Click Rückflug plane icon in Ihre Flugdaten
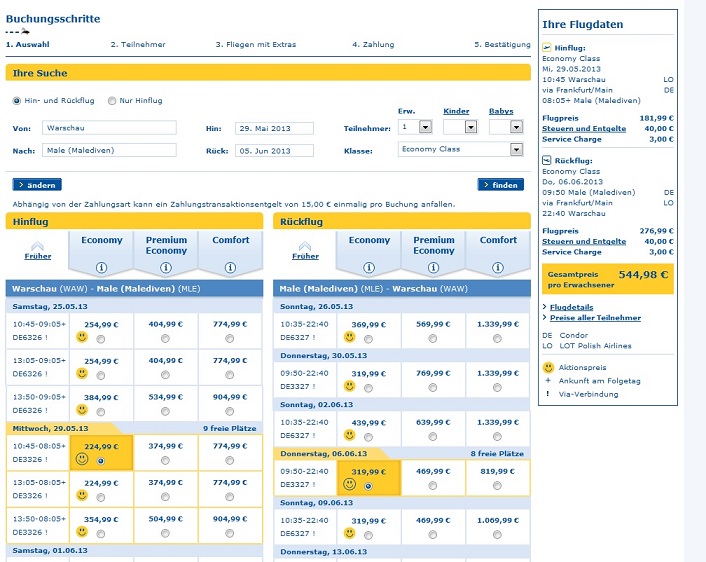The height and width of the screenshot is (562, 706). 547,160
